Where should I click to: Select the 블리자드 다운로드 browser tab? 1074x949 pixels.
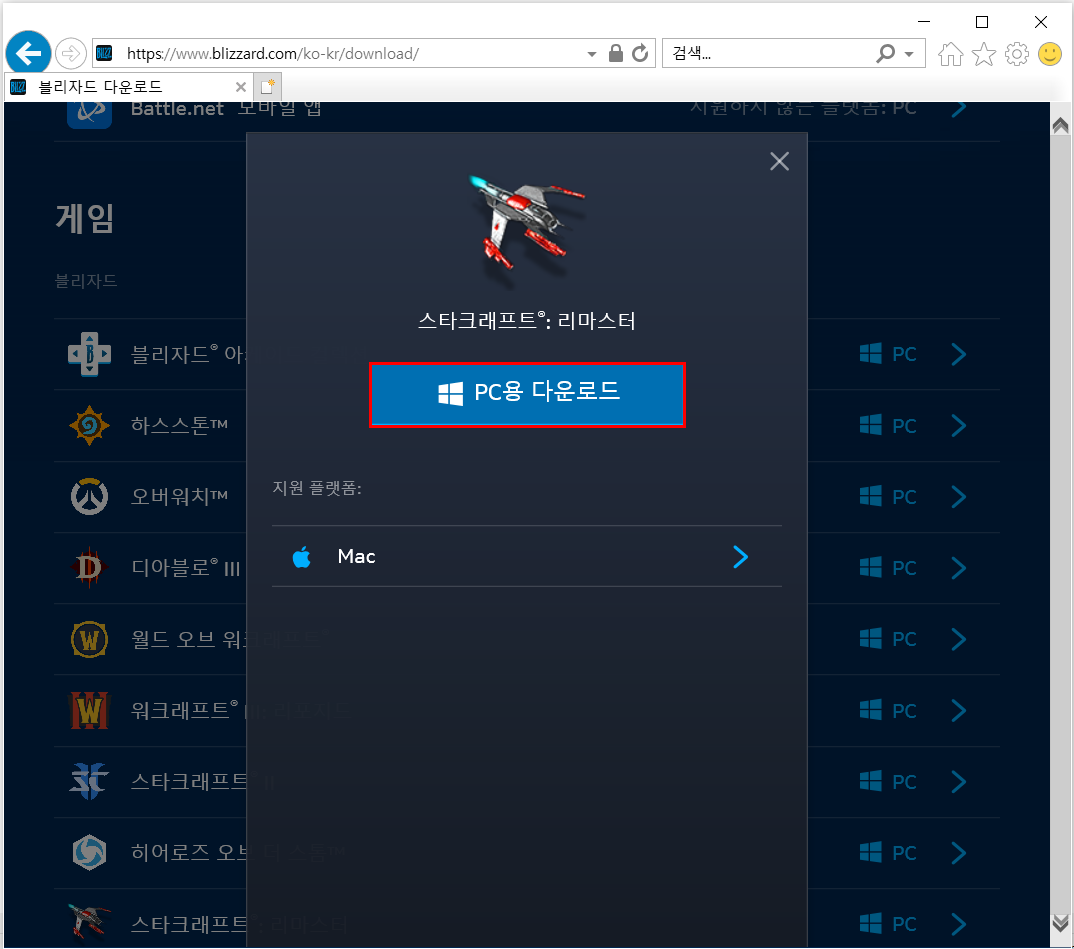pyautogui.click(x=129, y=87)
